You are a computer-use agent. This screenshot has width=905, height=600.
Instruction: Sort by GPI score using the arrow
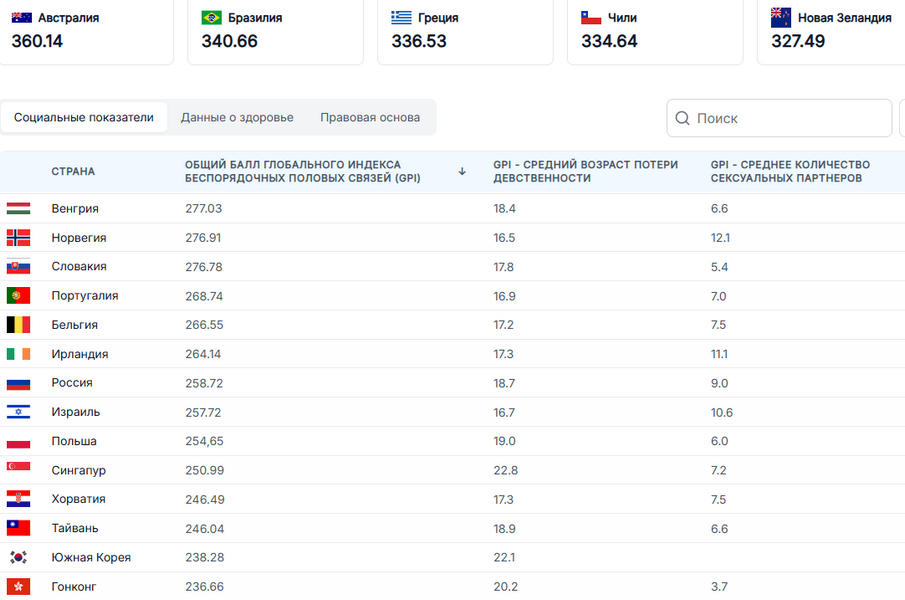coord(462,171)
